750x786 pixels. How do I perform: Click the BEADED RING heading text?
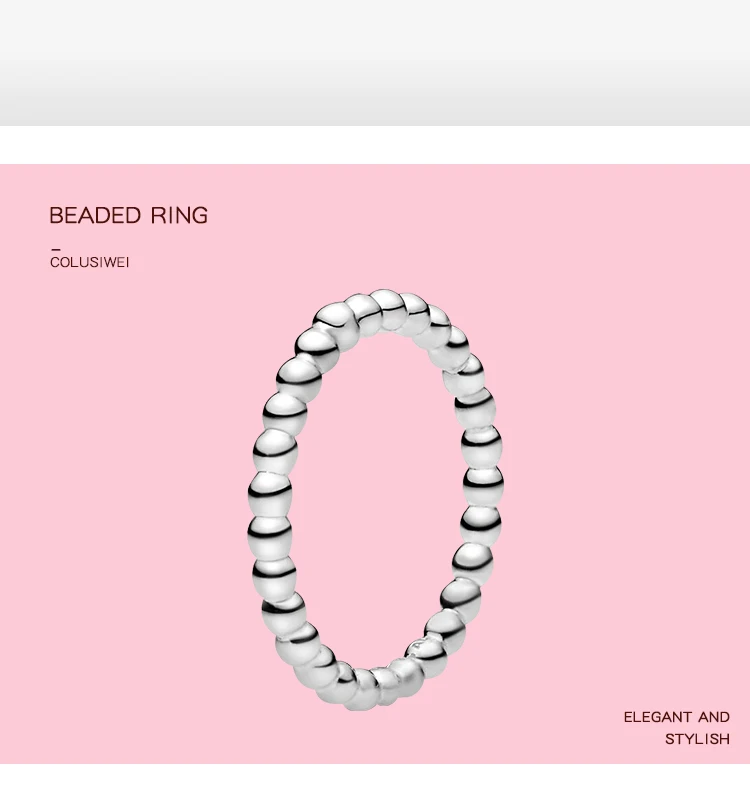coord(128,216)
